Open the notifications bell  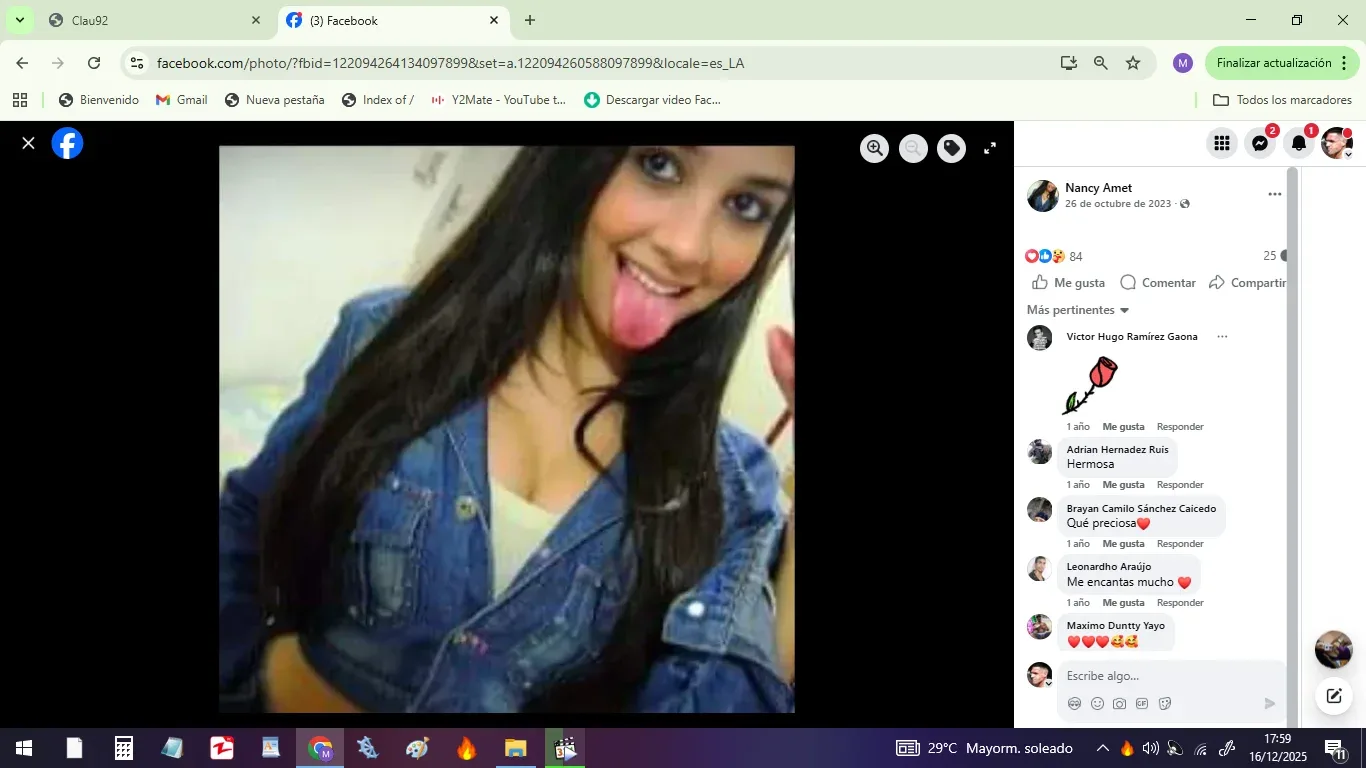pos(1298,143)
